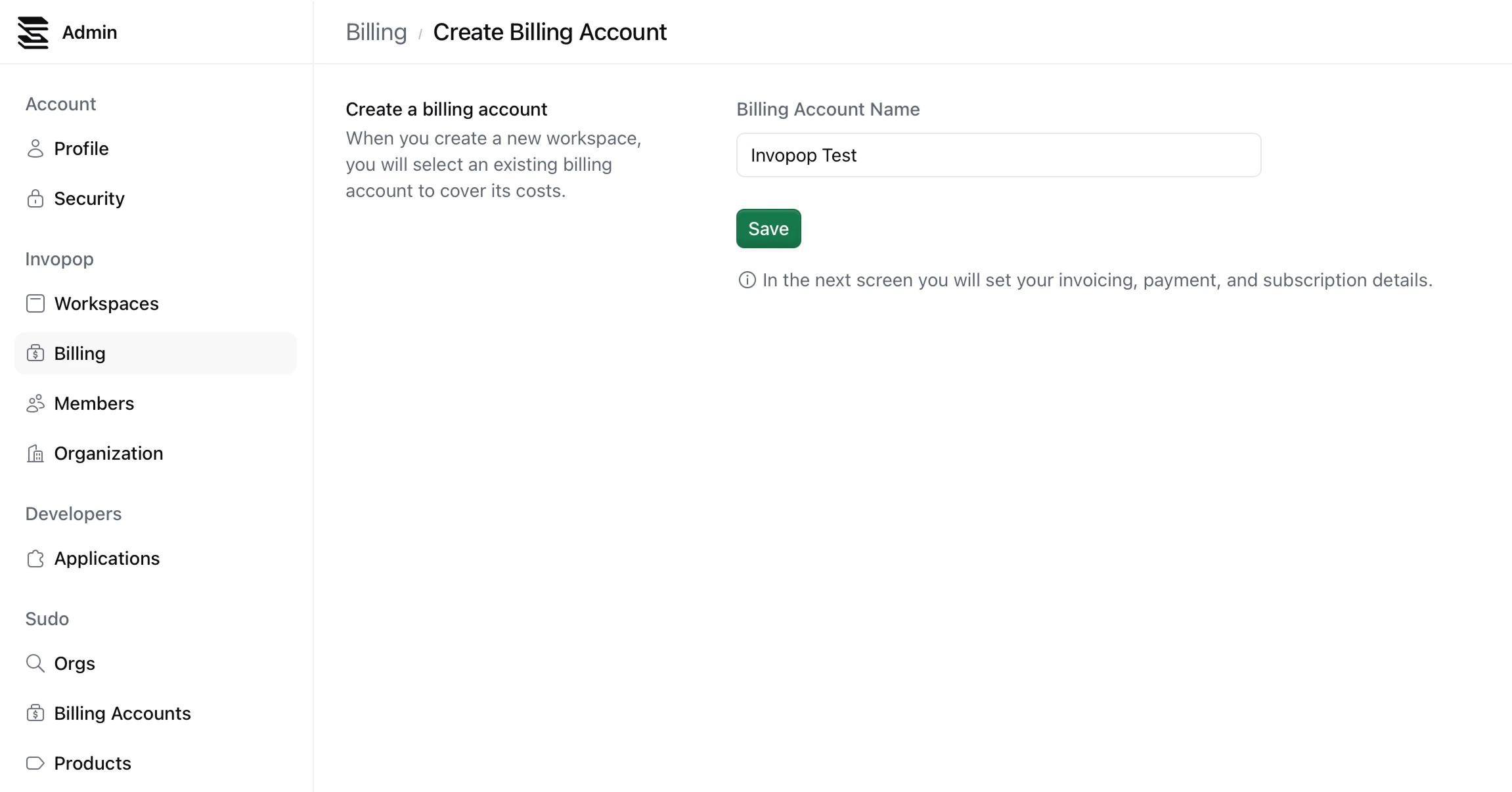Click the Billing Account Name input field

[998, 155]
